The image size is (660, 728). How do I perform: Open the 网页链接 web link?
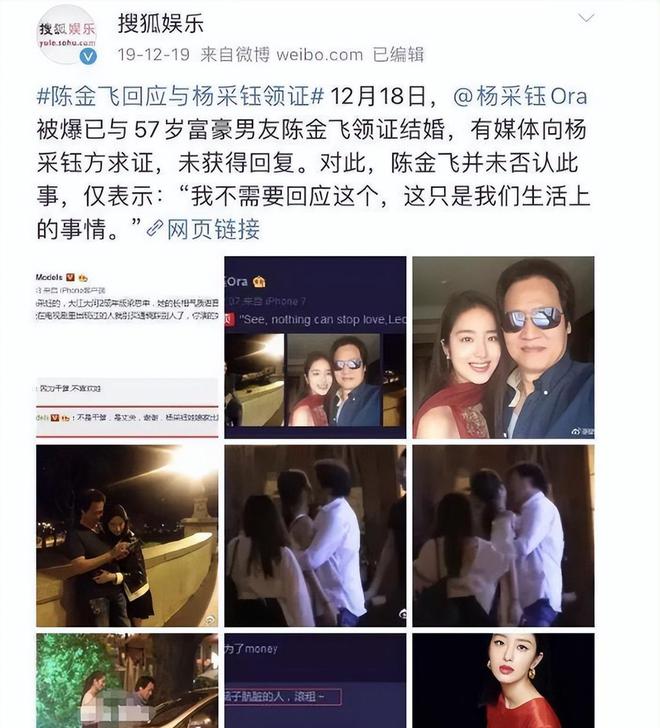pos(213,229)
